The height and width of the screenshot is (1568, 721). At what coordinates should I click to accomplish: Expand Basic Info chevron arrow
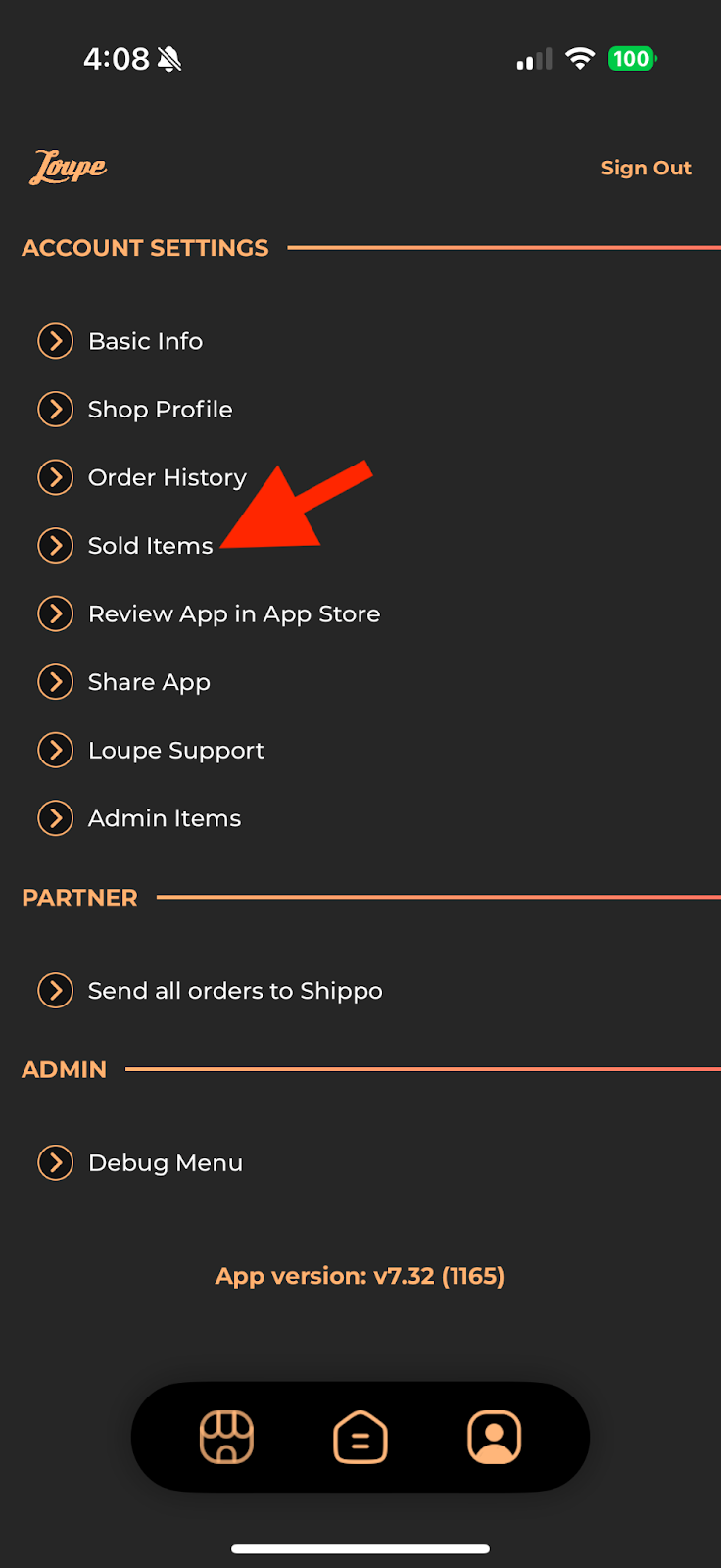[56, 341]
